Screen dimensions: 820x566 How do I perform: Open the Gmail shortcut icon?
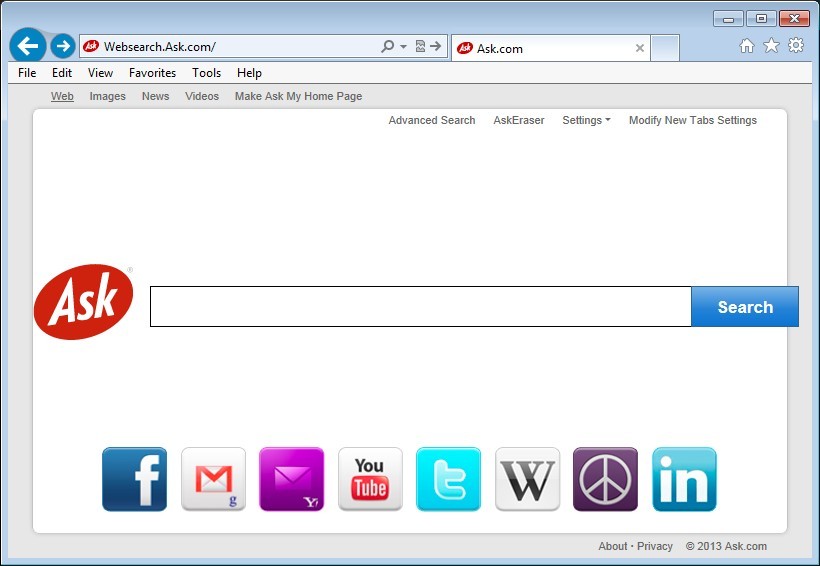click(x=213, y=479)
